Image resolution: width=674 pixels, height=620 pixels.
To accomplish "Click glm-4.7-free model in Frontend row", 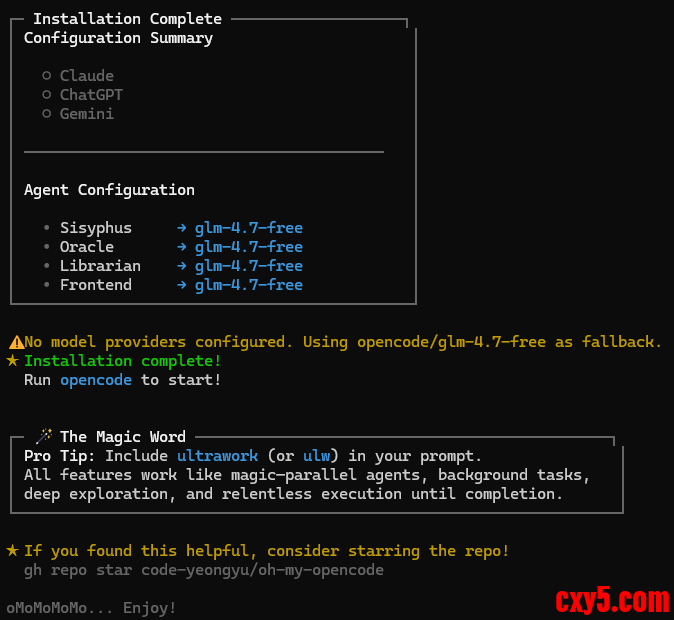I will (x=249, y=285).
